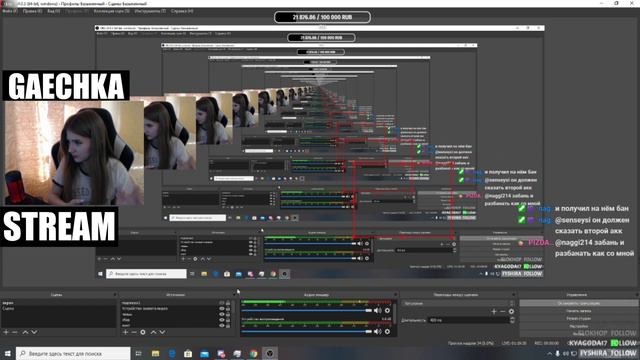640x360 pixels.
Task: Click microphone icon in system tray
Action: [557, 353]
